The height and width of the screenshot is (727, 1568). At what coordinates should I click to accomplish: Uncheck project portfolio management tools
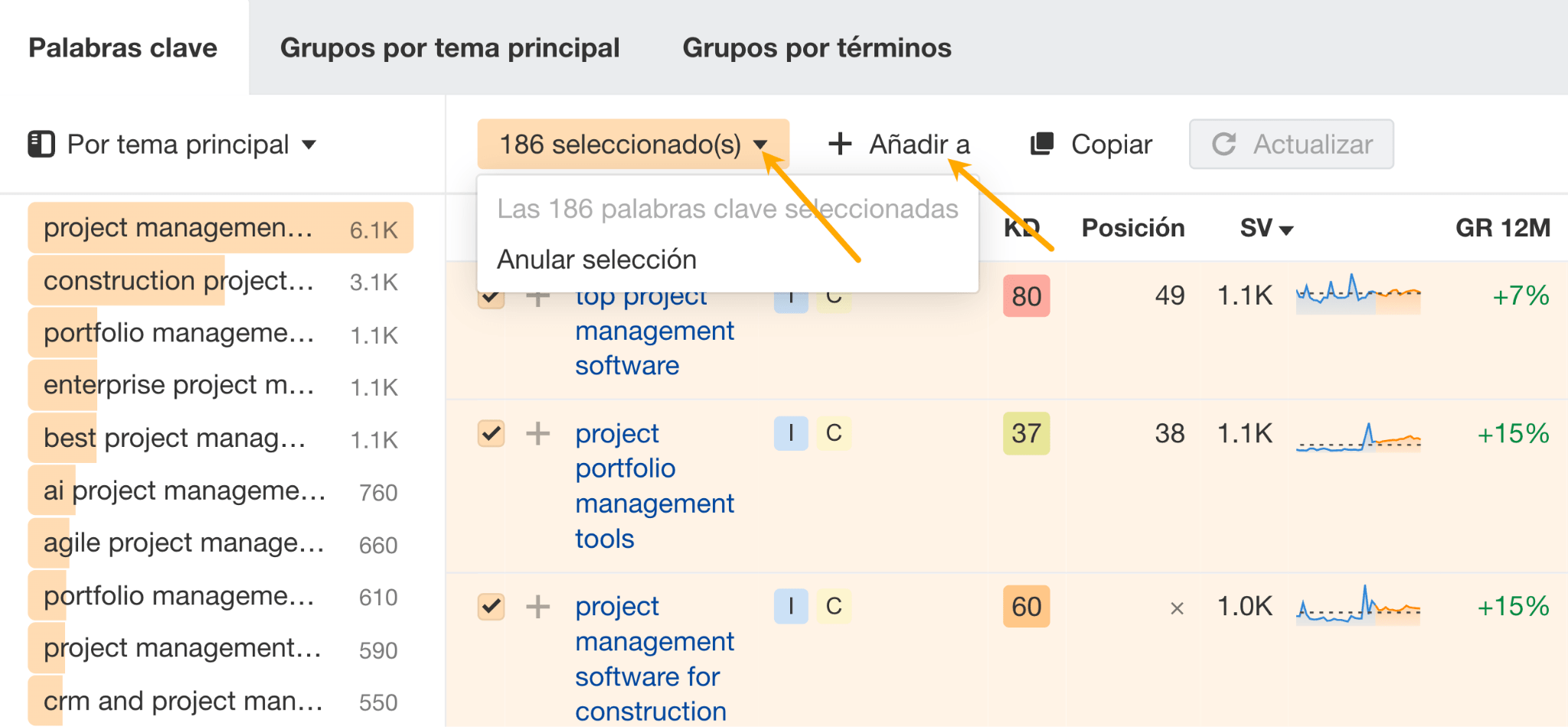point(491,434)
